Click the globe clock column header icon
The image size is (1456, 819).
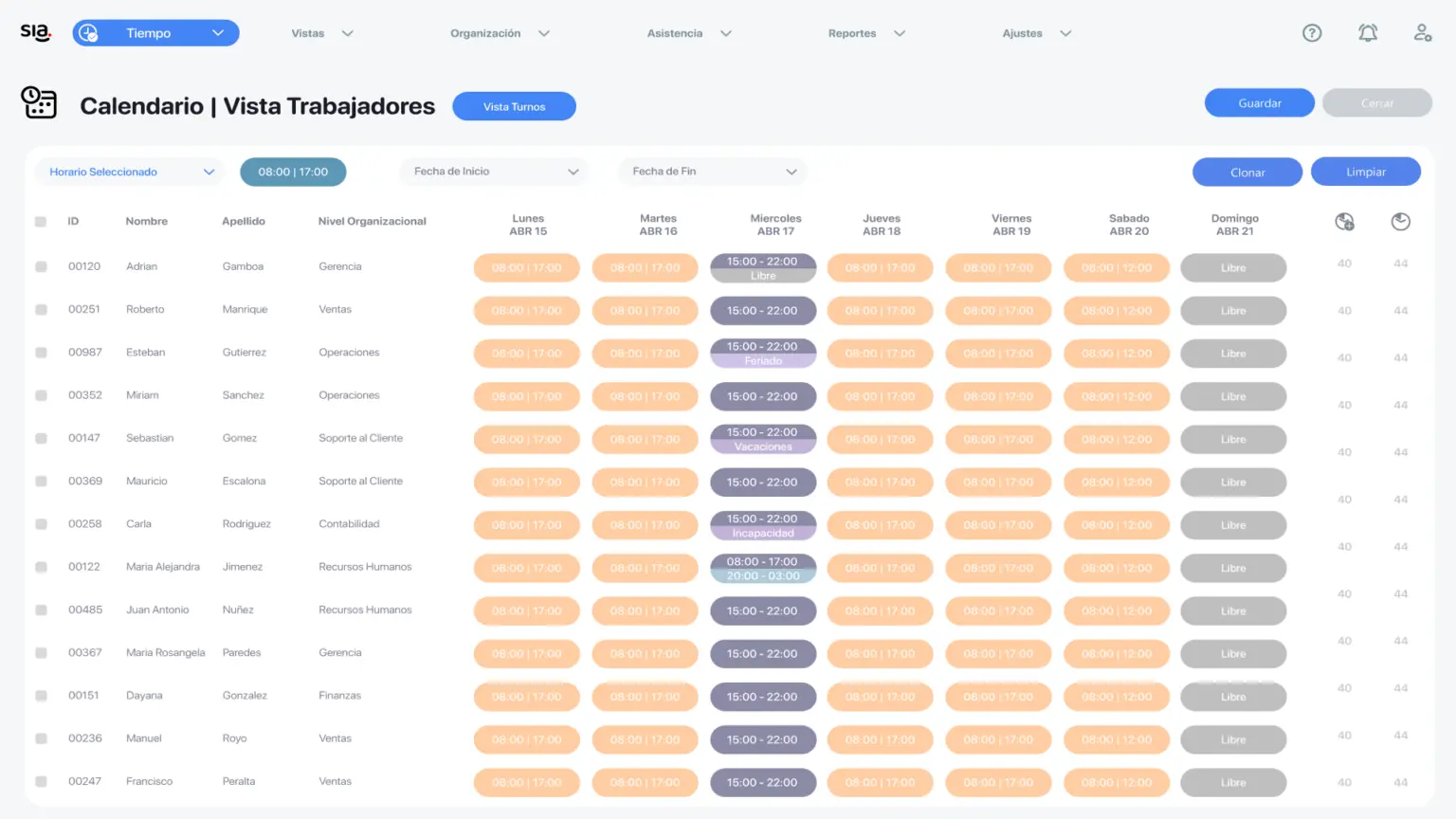pos(1344,222)
